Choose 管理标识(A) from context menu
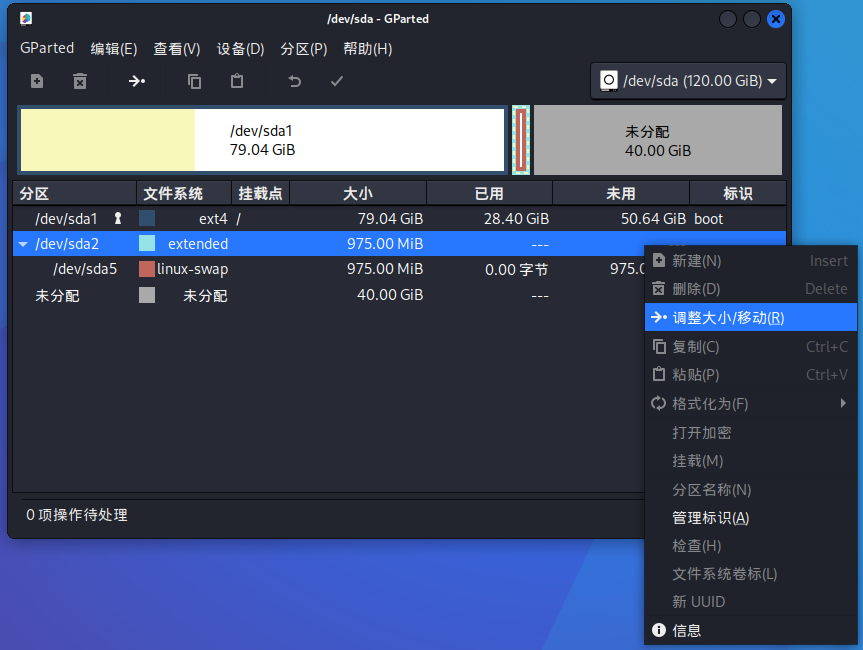Viewport: 863px width, 650px height. [751, 517]
